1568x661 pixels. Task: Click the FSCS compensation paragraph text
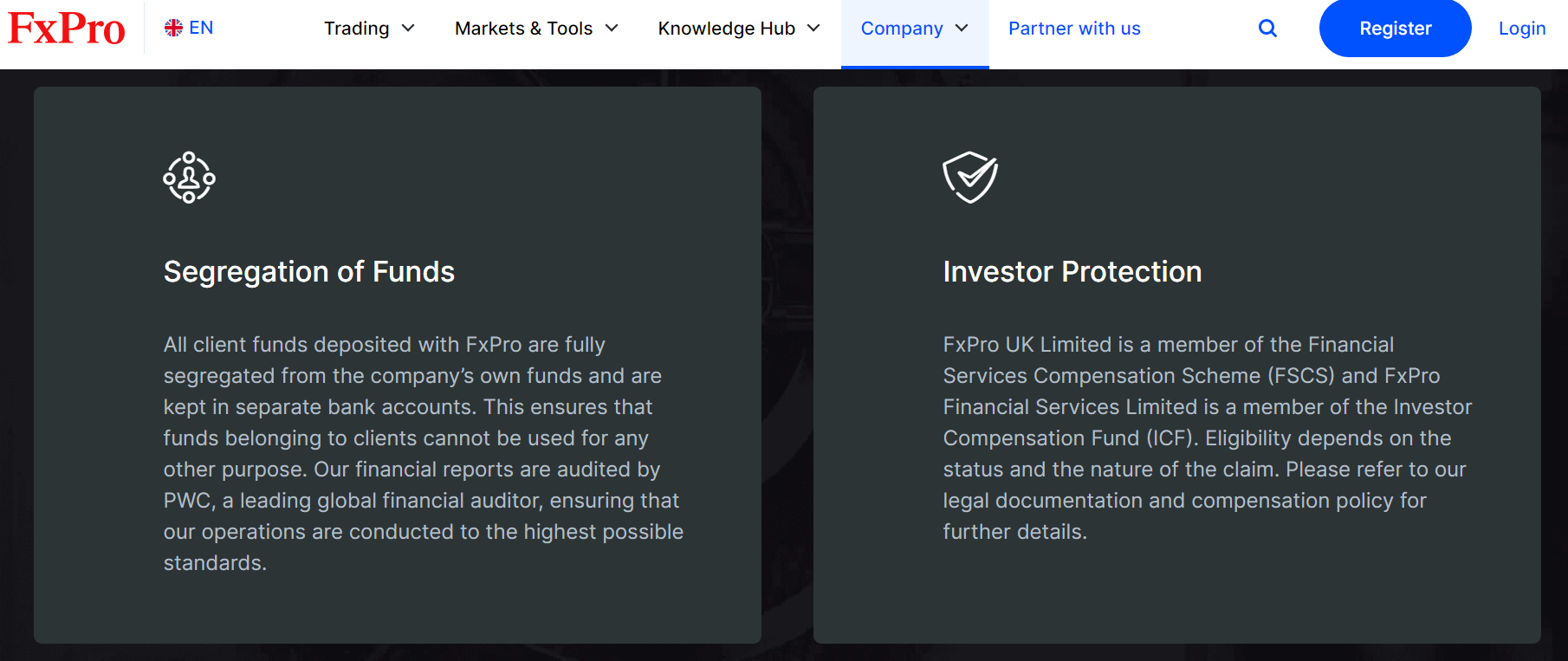pyautogui.click(x=1206, y=438)
